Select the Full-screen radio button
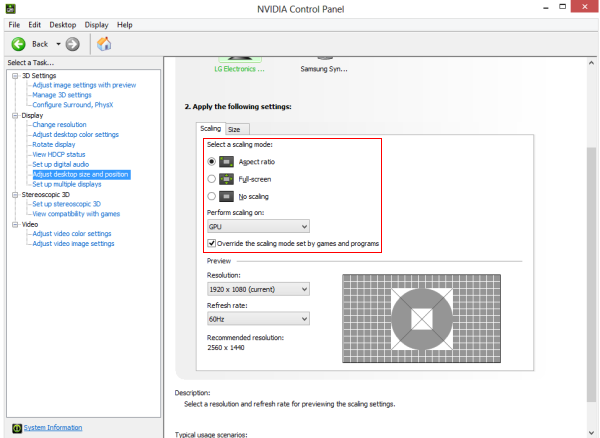This screenshot has height=438, width=600. pos(211,179)
